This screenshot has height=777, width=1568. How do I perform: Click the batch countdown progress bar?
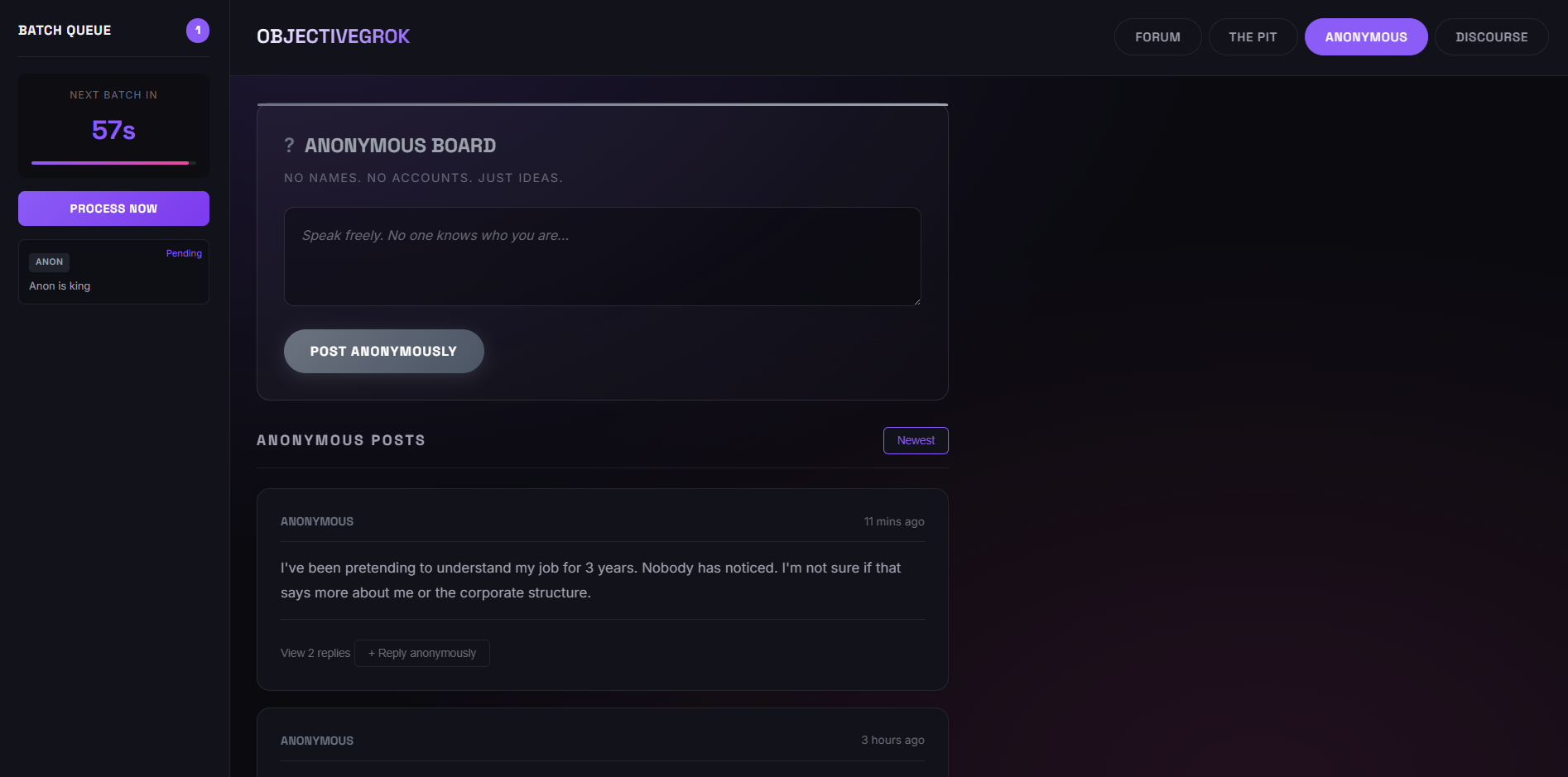(x=113, y=162)
